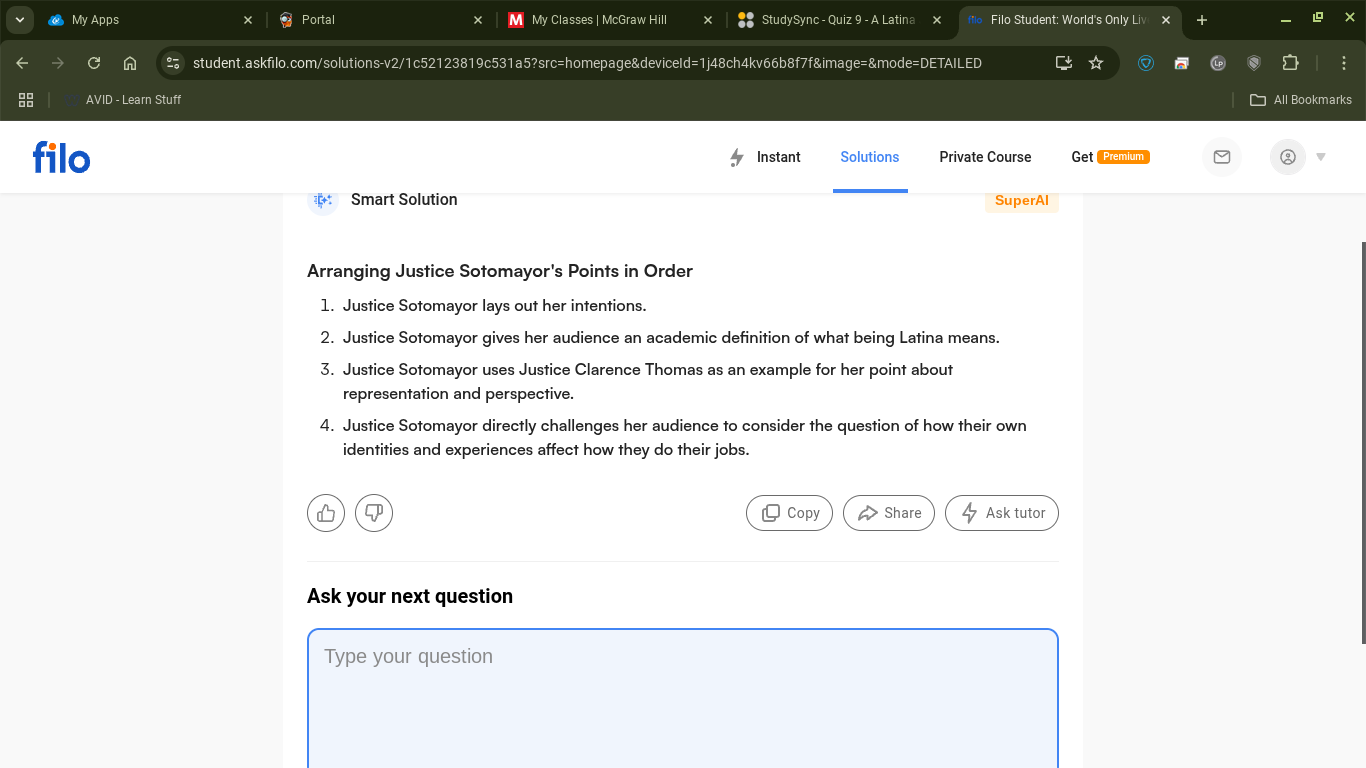Screen dimensions: 1366x768
Task: Switch to My Classes McGraw Hill tab
Action: tap(599, 20)
